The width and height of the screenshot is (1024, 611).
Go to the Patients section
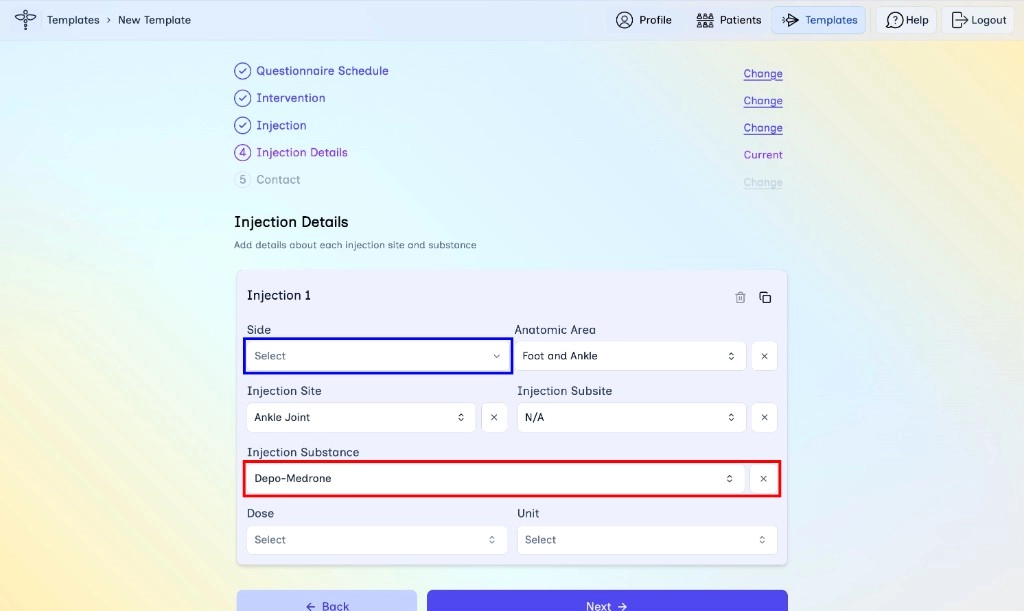[728, 20]
